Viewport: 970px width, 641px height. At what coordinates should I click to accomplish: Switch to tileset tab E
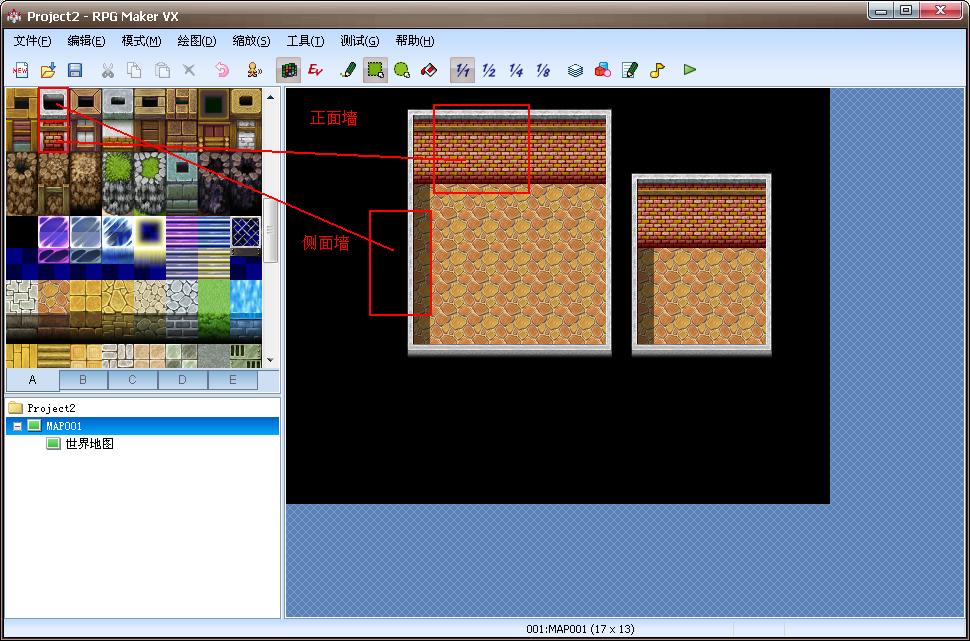tap(233, 381)
